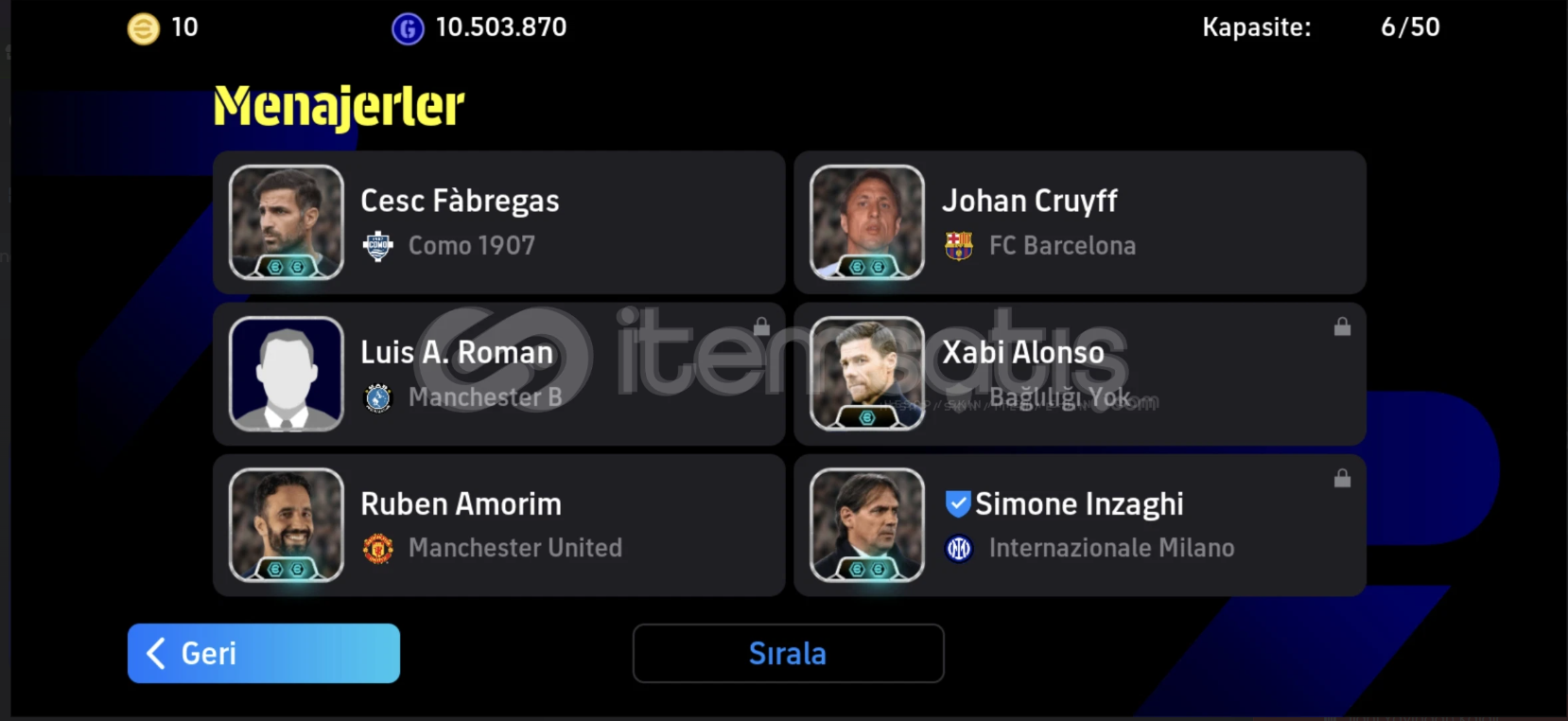This screenshot has width=1568, height=721.
Task: Click the Kapasite 6/50 counter
Action: (1321, 27)
